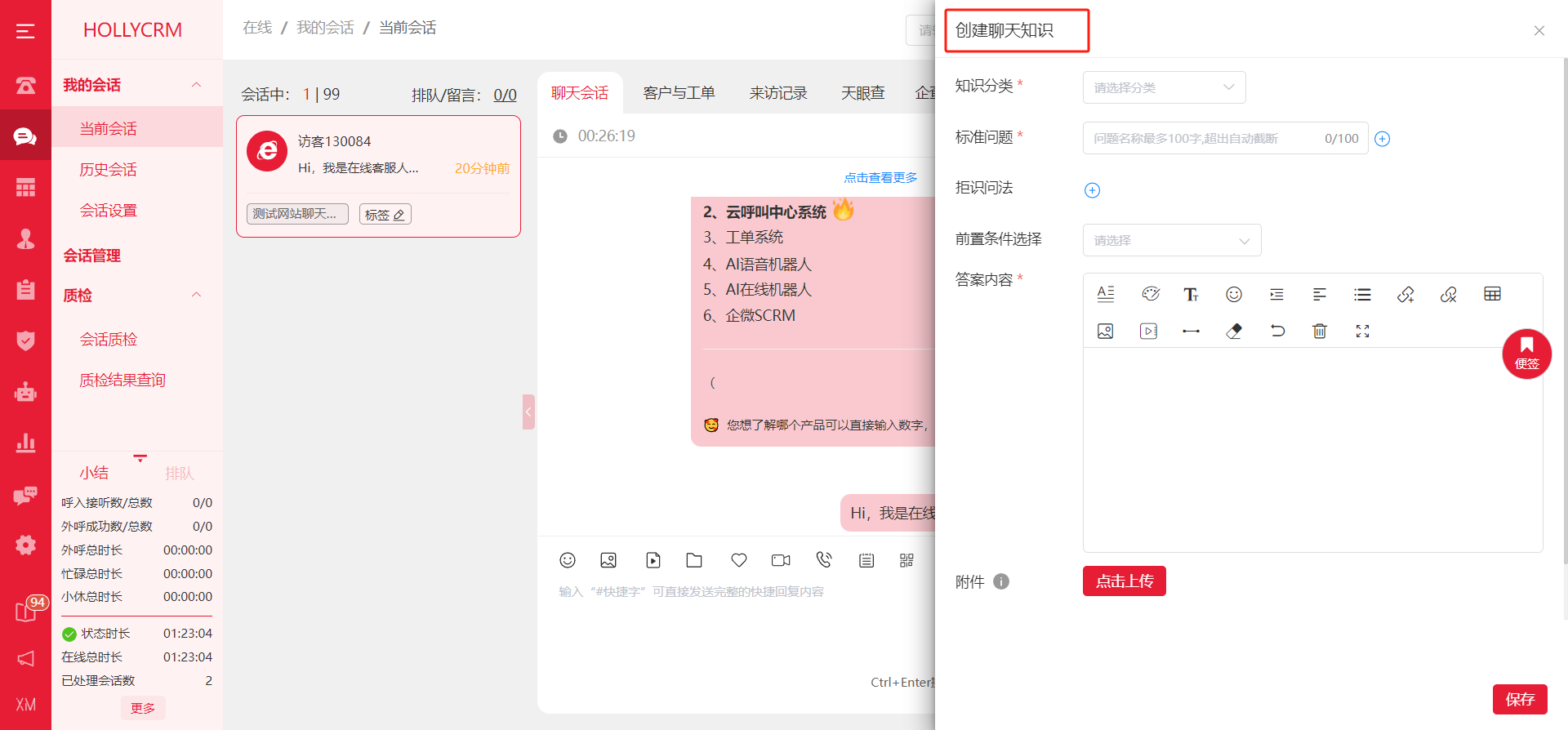Click the folder file icon in the chat toolbar

point(694,559)
